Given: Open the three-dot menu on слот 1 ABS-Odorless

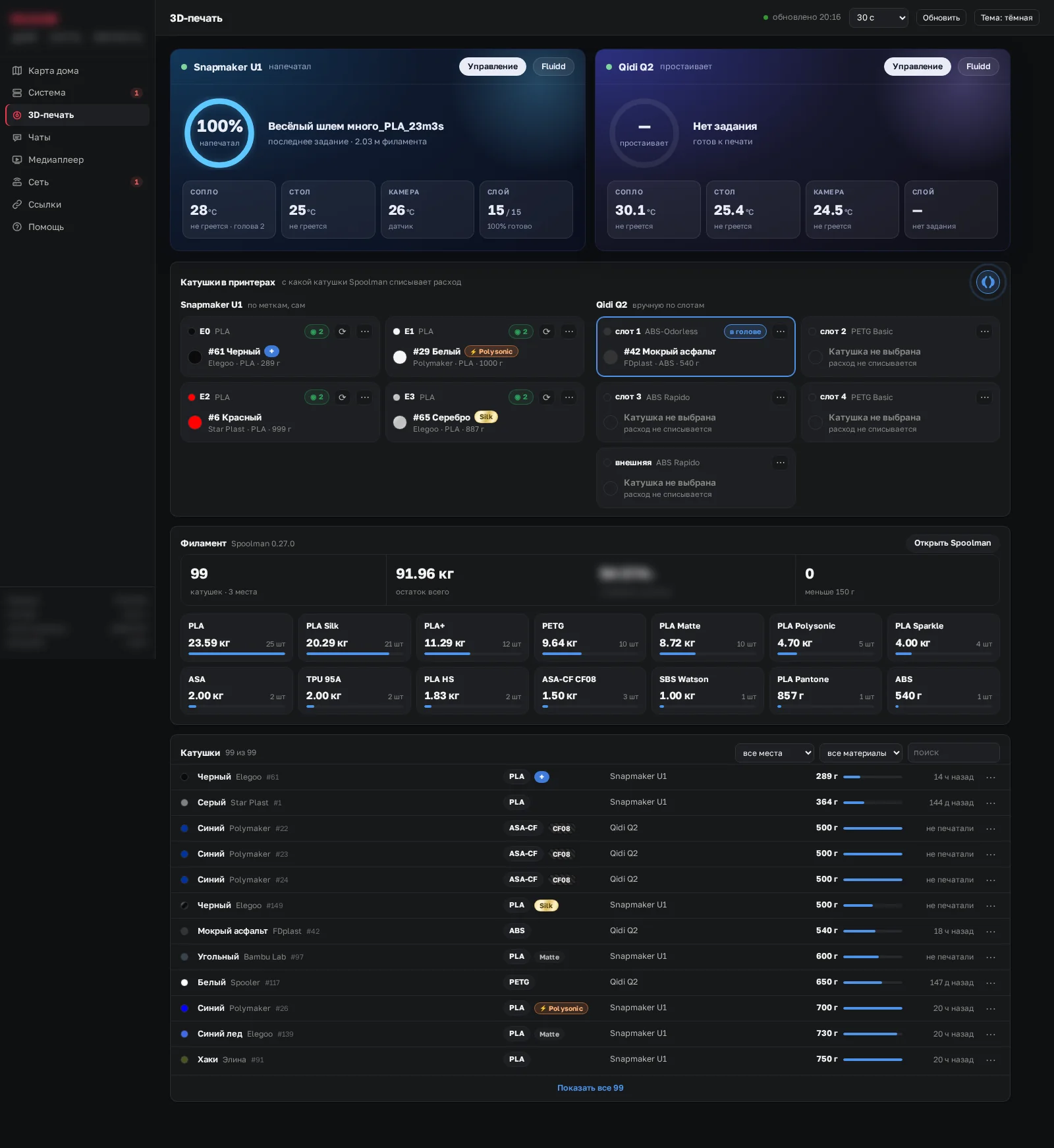Looking at the screenshot, I should pos(781,331).
